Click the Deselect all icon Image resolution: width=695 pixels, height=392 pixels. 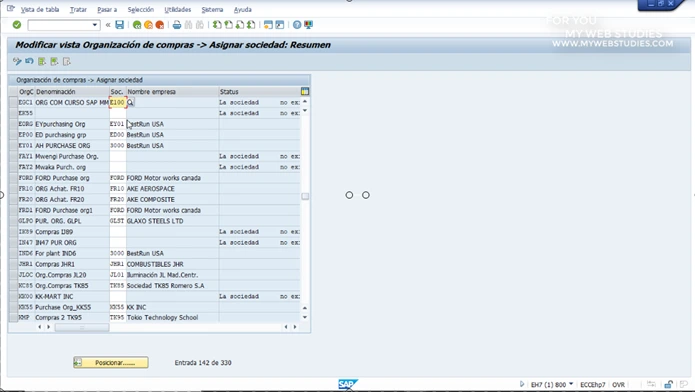pos(66,61)
